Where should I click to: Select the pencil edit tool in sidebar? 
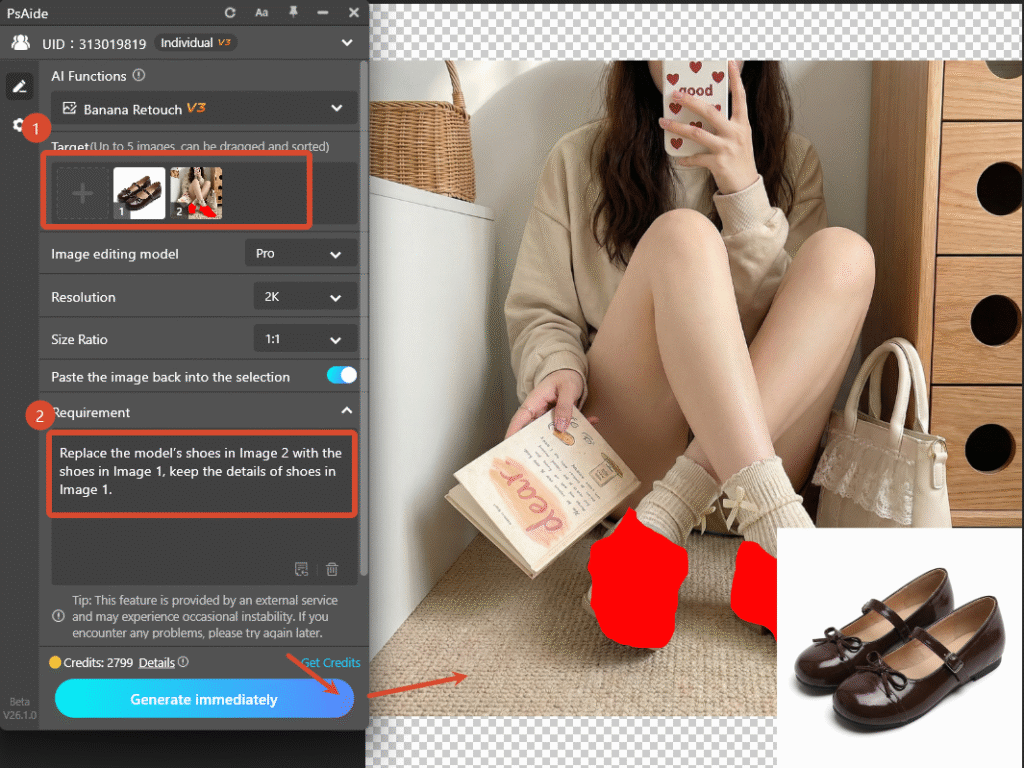click(x=19, y=86)
